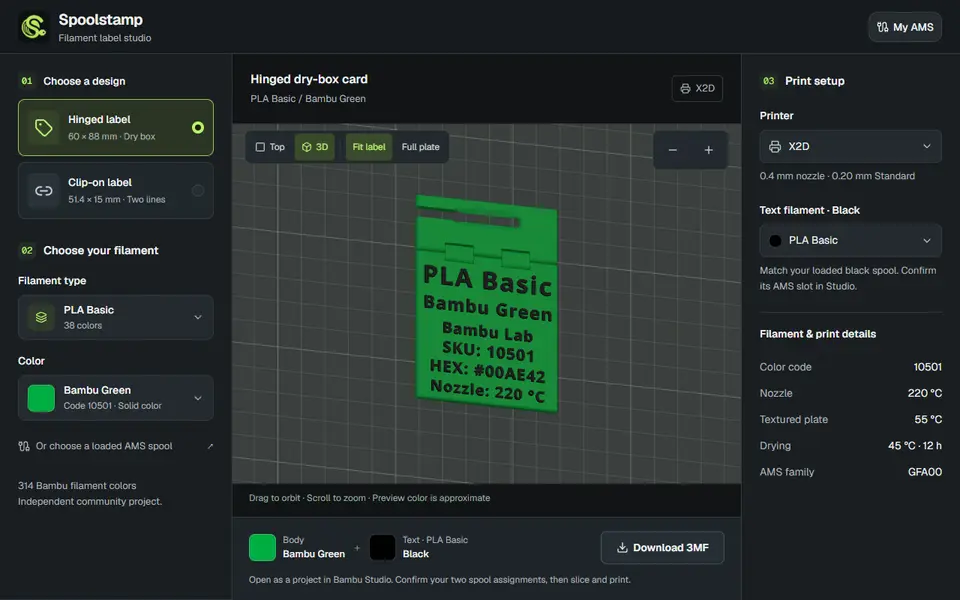
Task: Click the Drying value 45 °C · 12 h
Action: point(915,446)
